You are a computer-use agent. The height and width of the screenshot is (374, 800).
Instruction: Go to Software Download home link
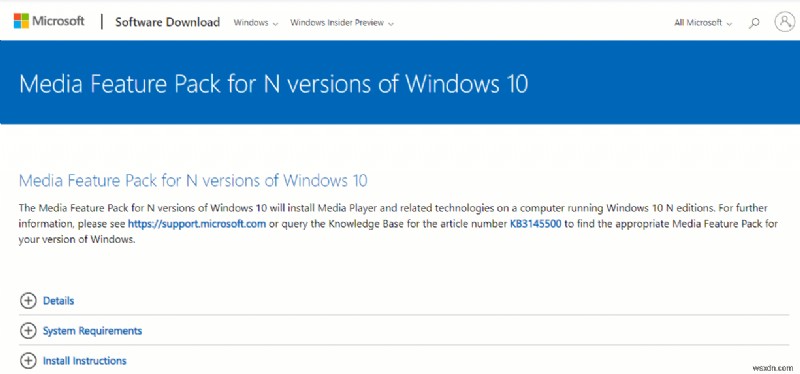click(167, 22)
